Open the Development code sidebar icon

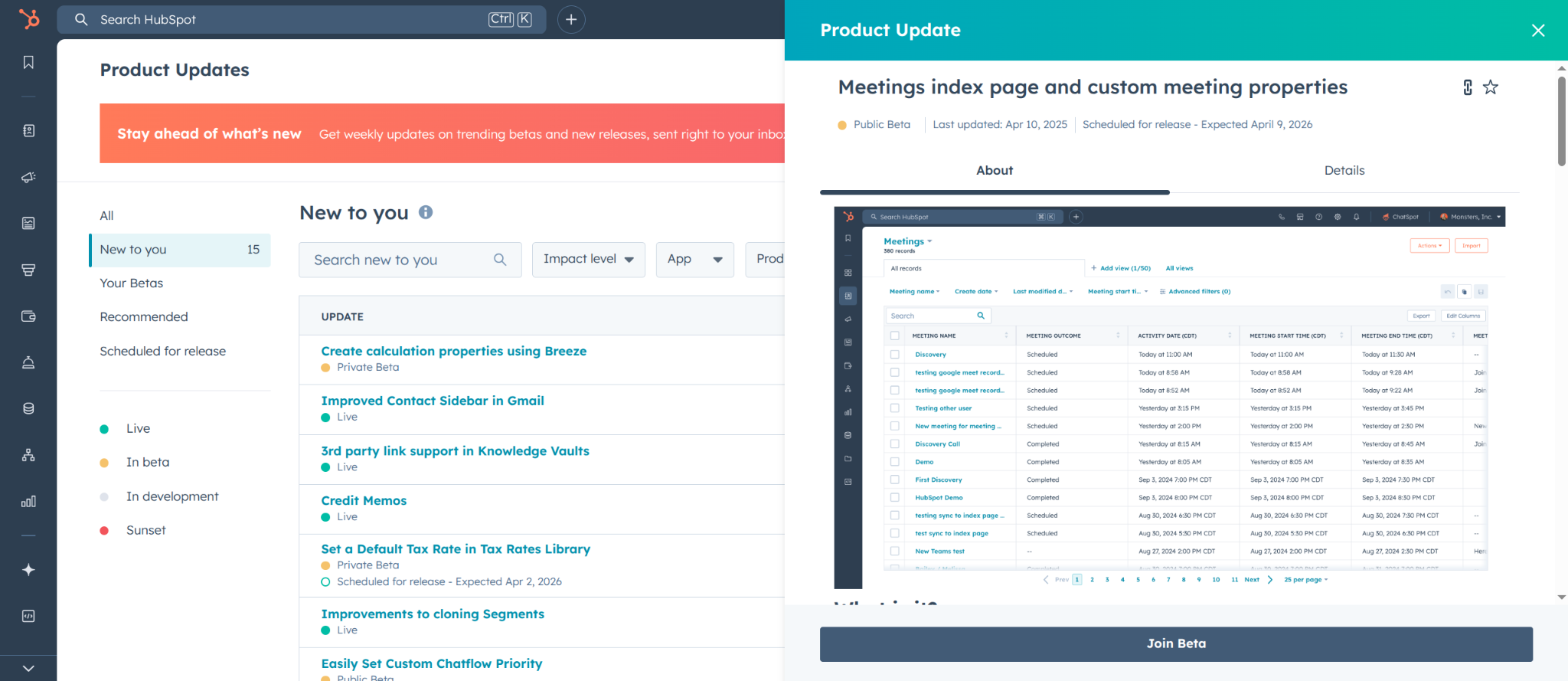pyautogui.click(x=28, y=616)
